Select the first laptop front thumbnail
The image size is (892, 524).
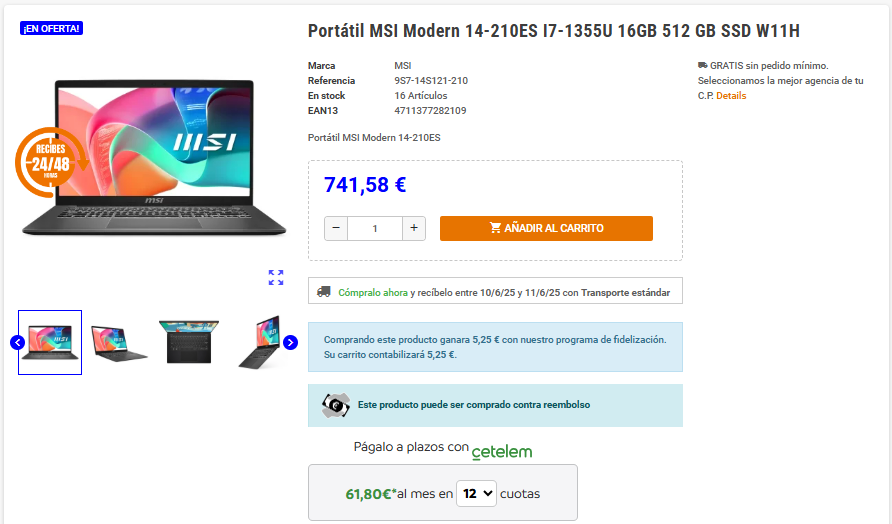tap(50, 343)
